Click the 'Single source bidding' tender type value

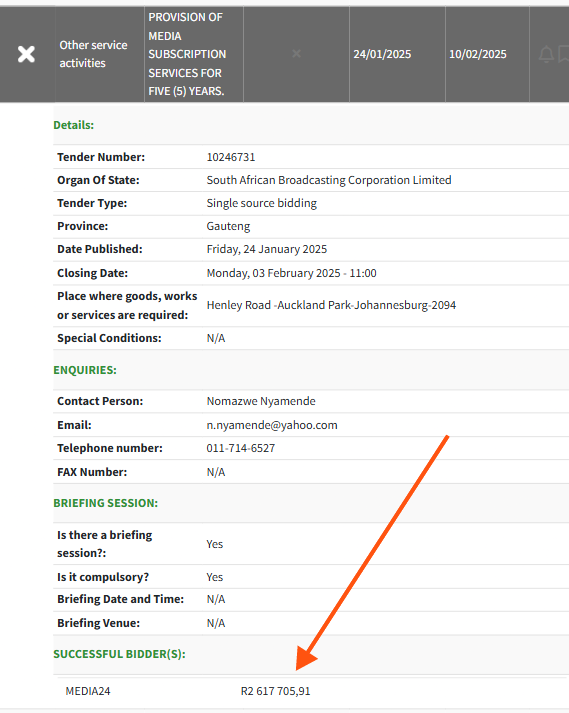(262, 203)
